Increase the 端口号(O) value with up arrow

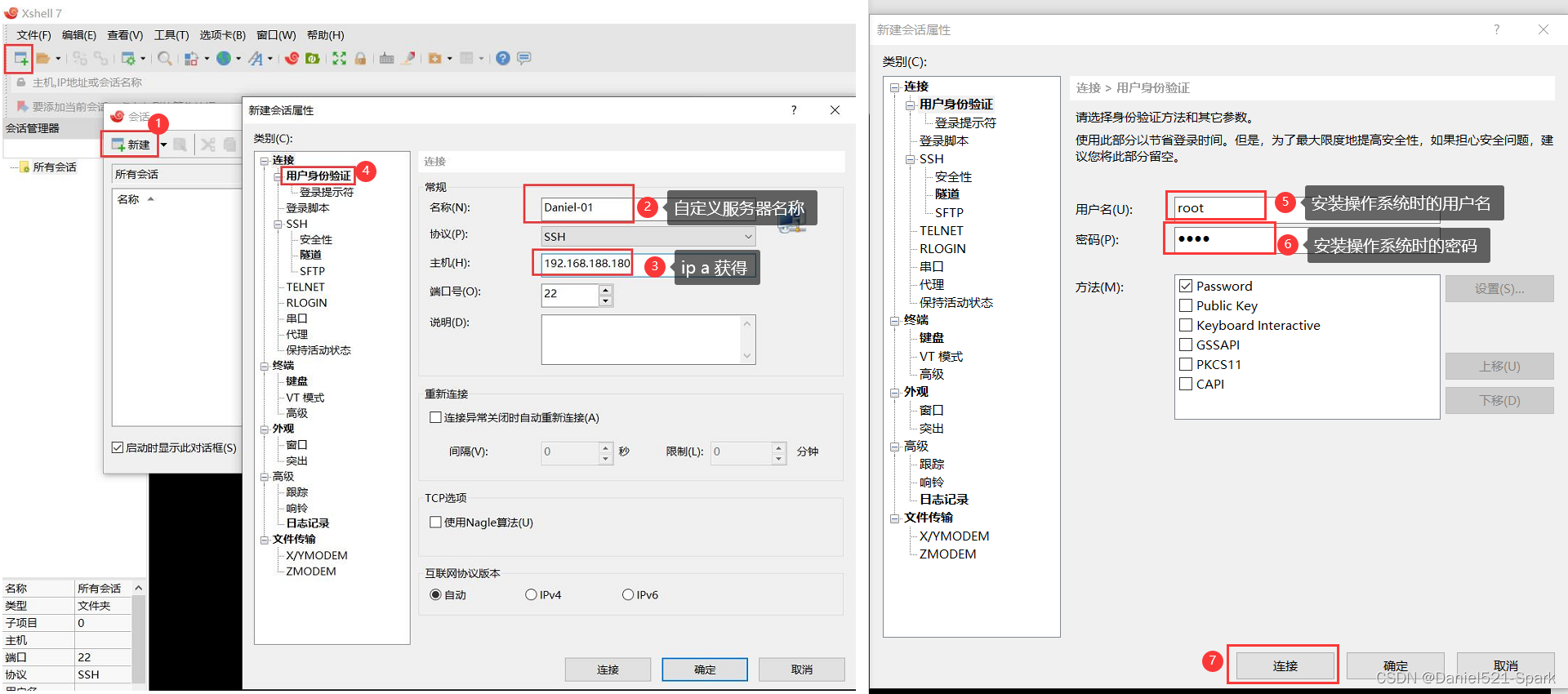point(605,290)
